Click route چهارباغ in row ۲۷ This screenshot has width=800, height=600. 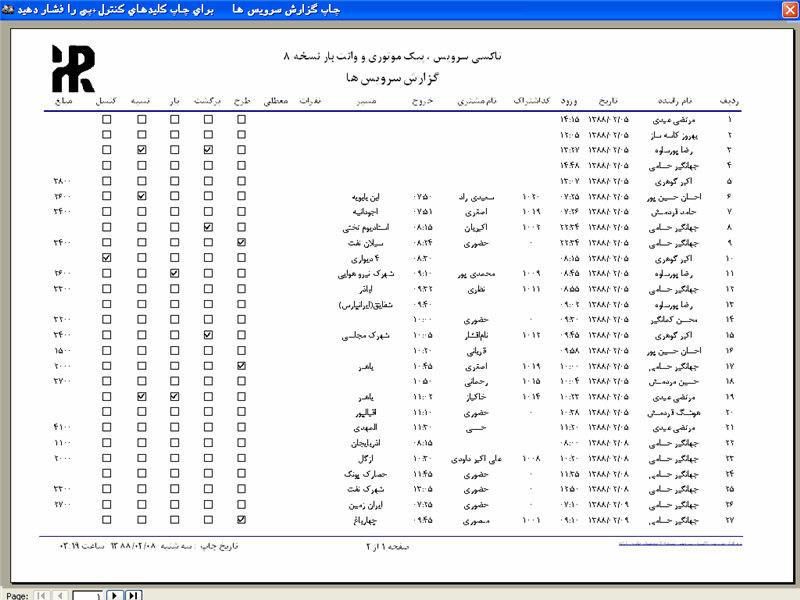(366, 520)
